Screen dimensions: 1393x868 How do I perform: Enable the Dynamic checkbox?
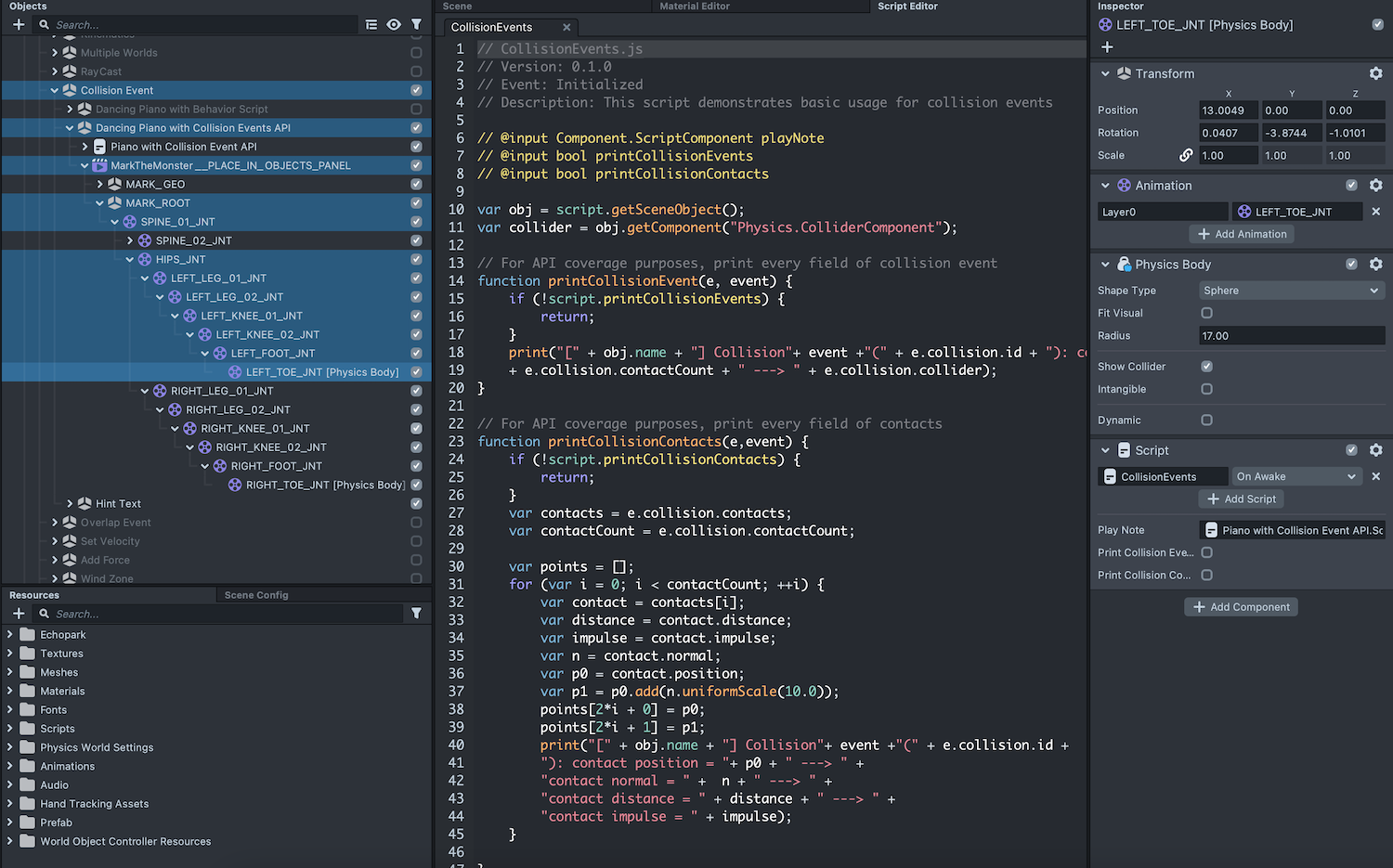(1206, 421)
